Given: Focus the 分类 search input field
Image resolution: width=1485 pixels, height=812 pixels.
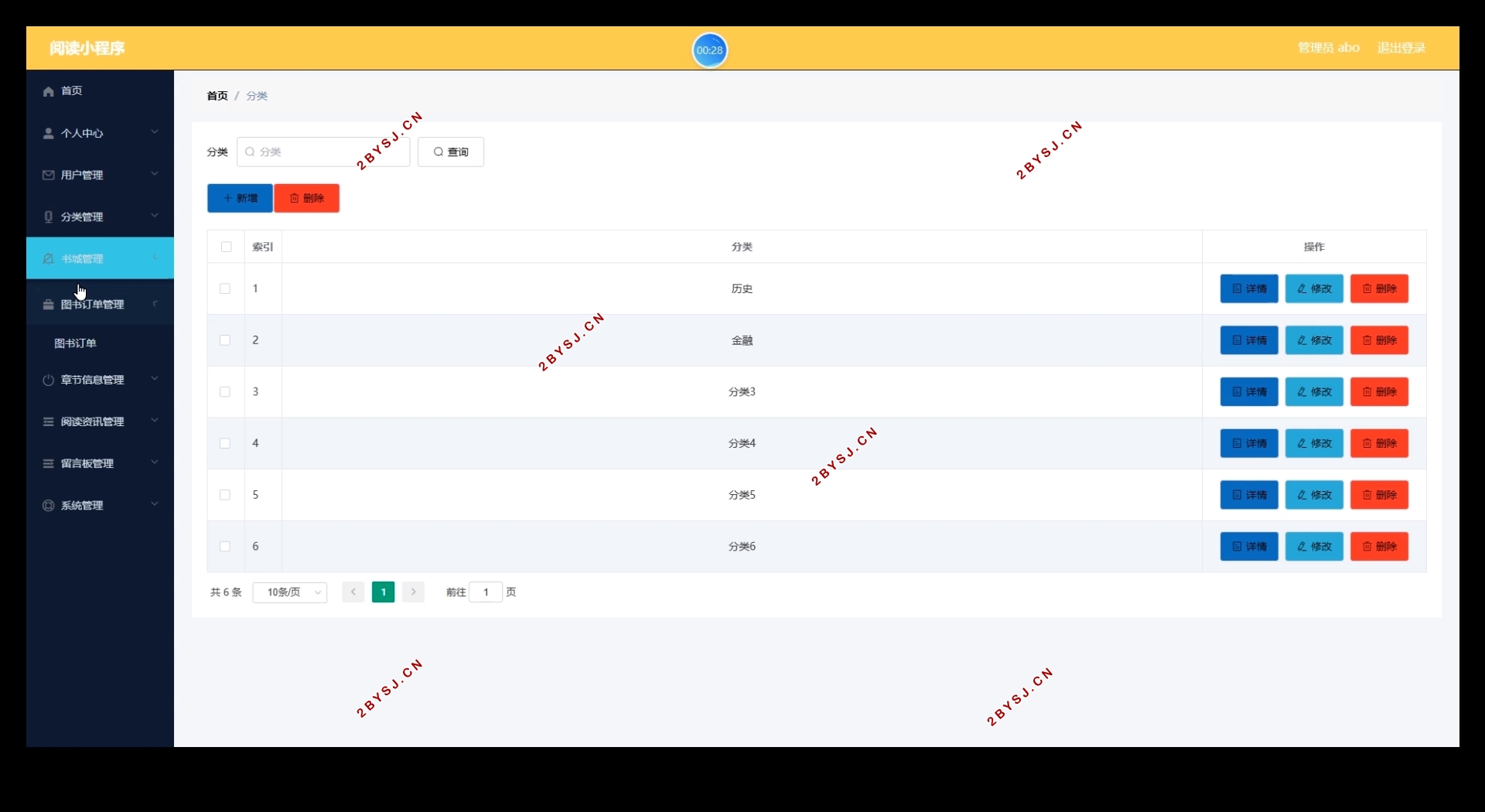Looking at the screenshot, I should tap(323, 152).
